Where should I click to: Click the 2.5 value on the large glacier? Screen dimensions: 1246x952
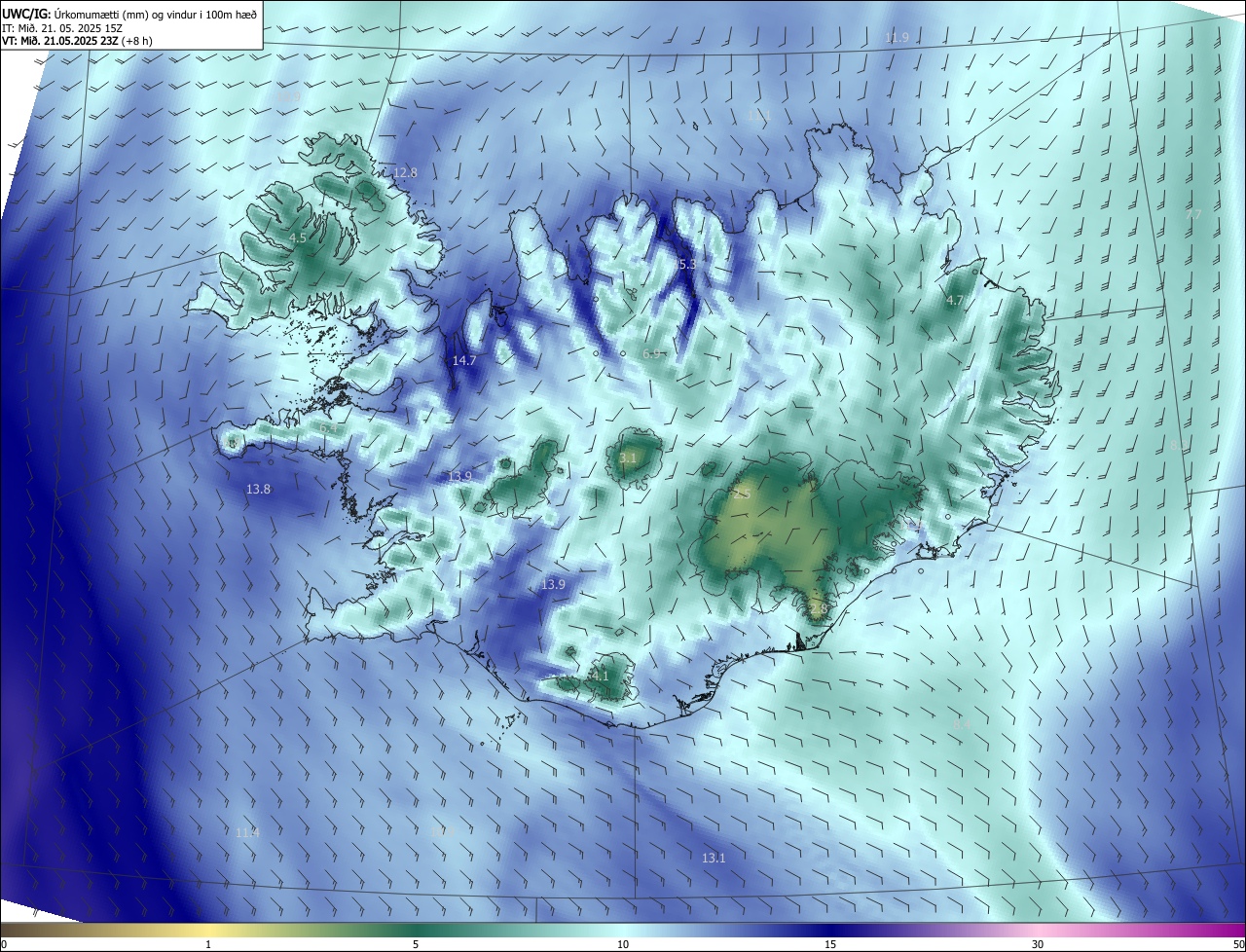click(x=742, y=494)
